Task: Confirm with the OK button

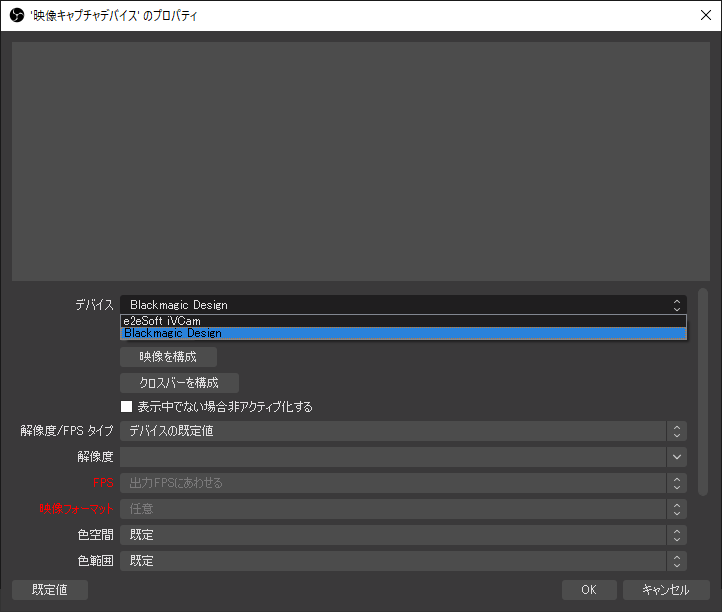Action: [x=589, y=590]
